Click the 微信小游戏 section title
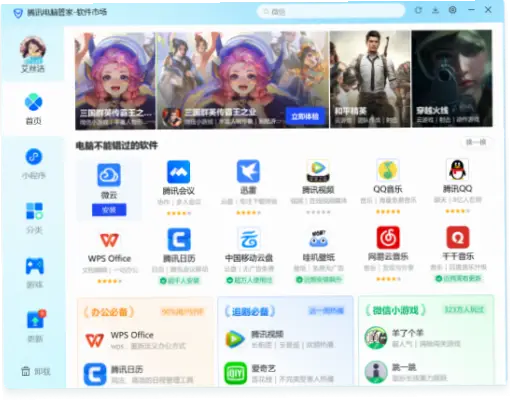Viewport: 510px width, 400px height. pyautogui.click(x=395, y=310)
